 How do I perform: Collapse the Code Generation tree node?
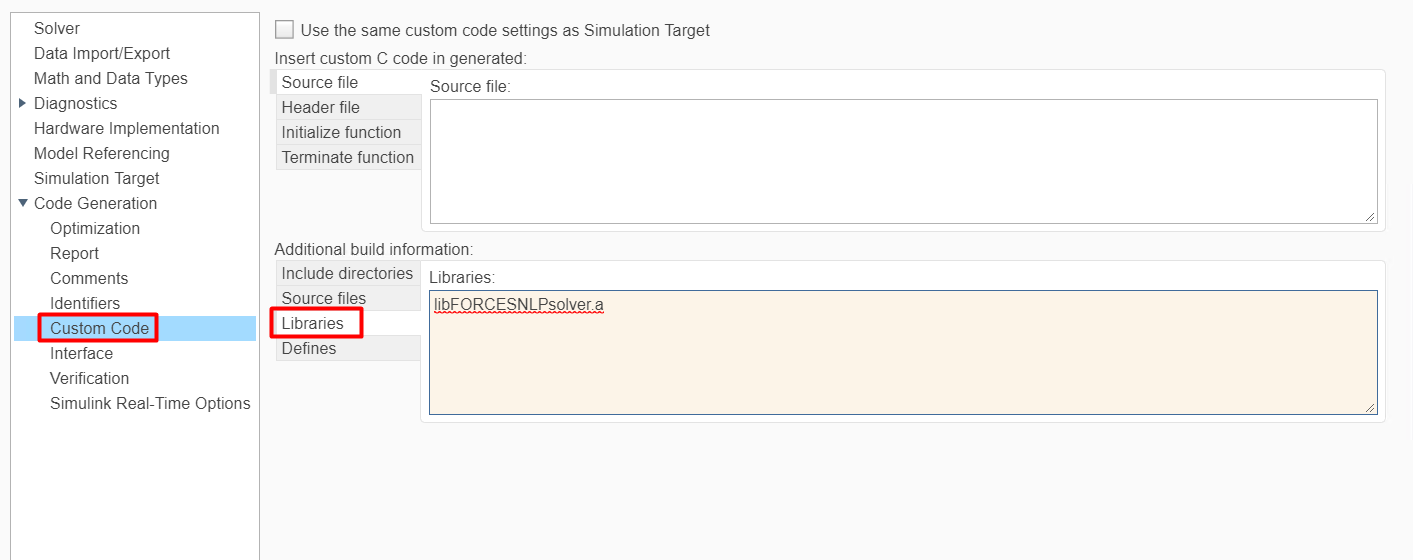coord(23,203)
